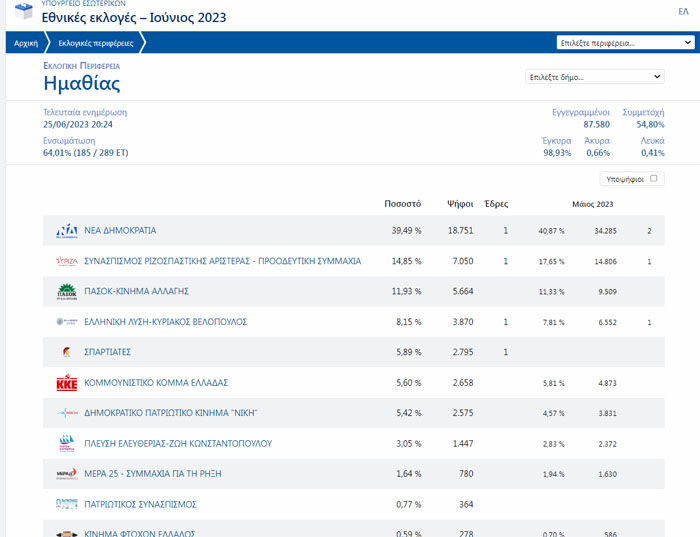Viewport: 700px width, 537px height.
Task: Click the Νέα Δημοκρατία party logo
Action: click(67, 231)
